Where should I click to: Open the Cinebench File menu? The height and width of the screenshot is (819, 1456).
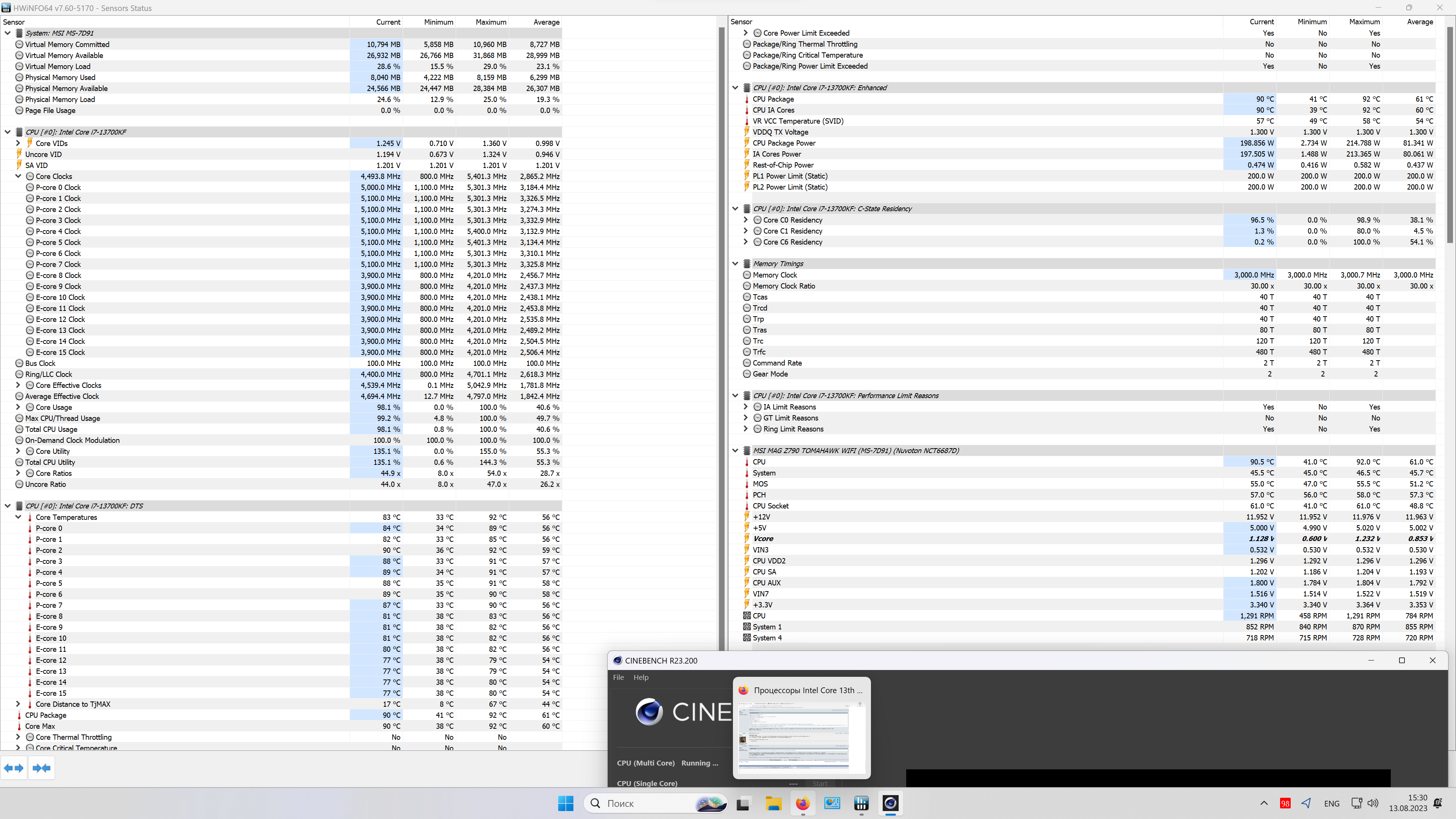[x=618, y=677]
